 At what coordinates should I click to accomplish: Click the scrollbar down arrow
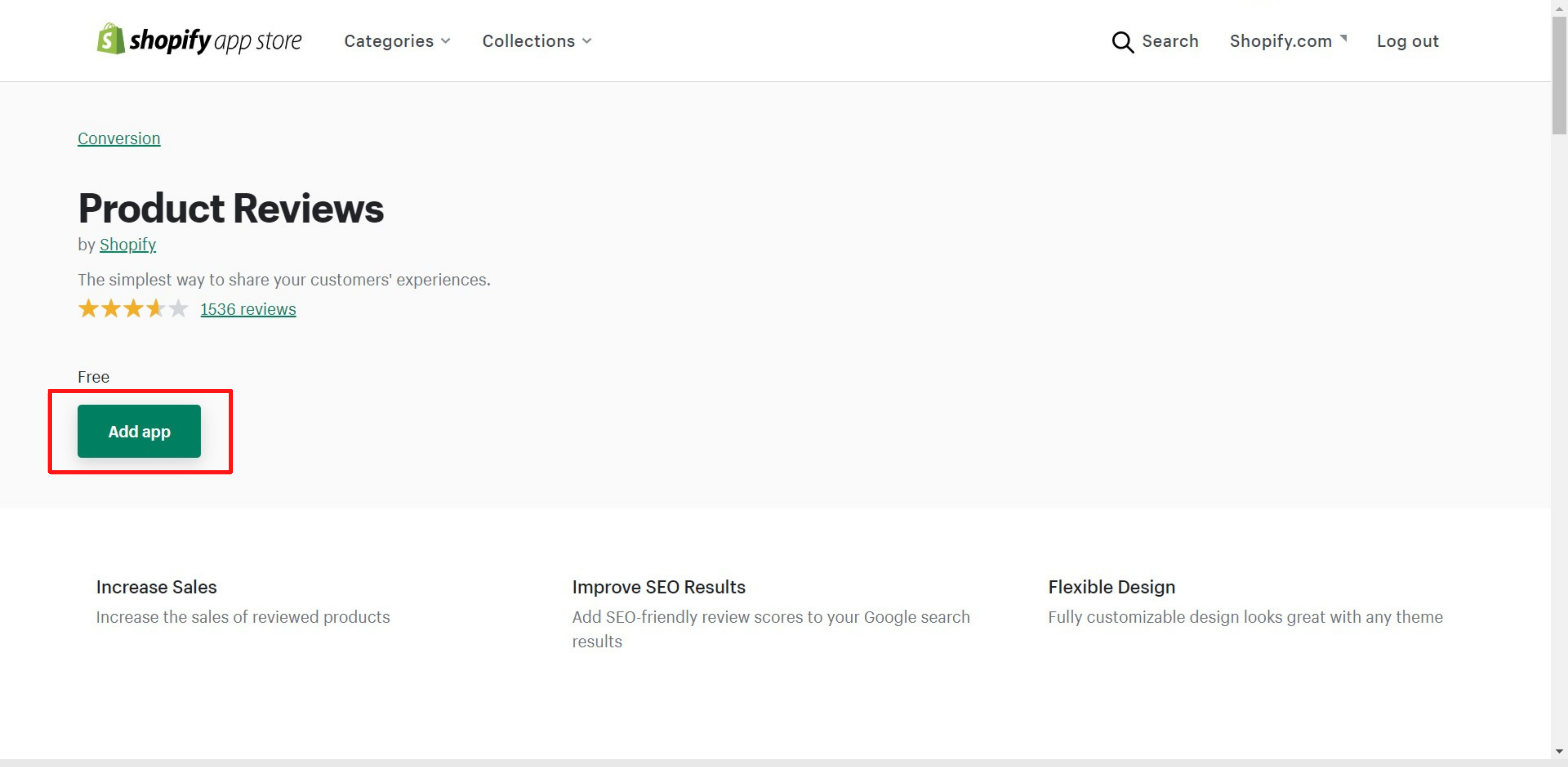point(1559,752)
